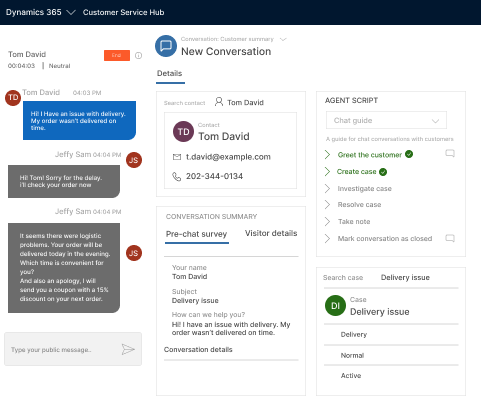Click the Greet the customer script step text
Image resolution: width=481 pixels, height=399 pixels.
(370, 155)
